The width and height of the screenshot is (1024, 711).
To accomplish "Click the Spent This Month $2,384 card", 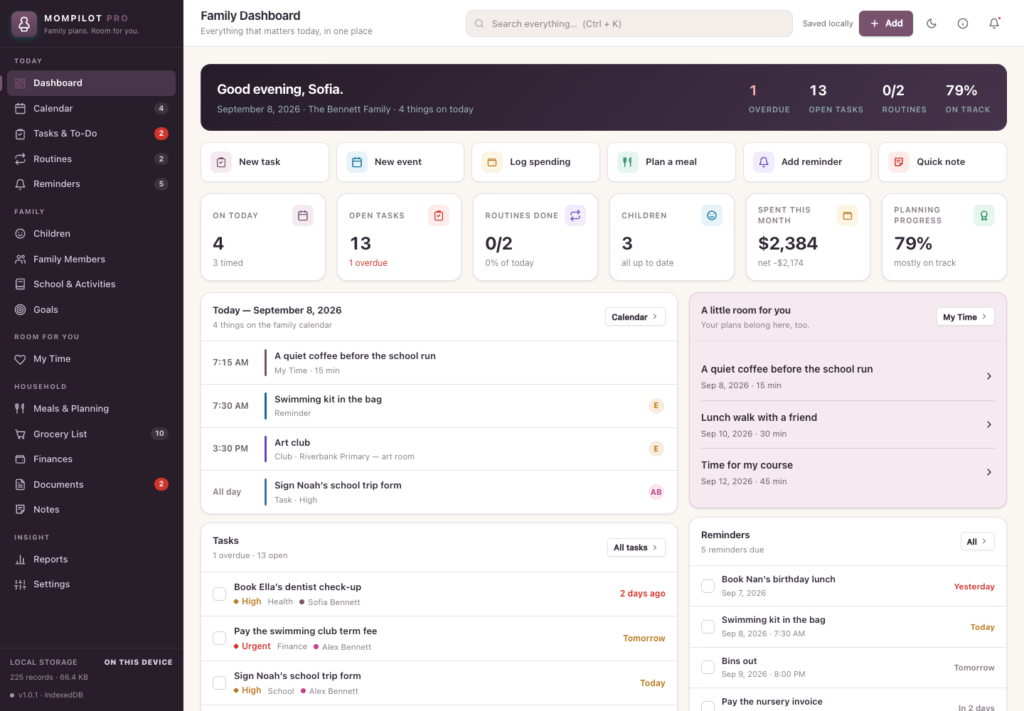I will coord(808,237).
